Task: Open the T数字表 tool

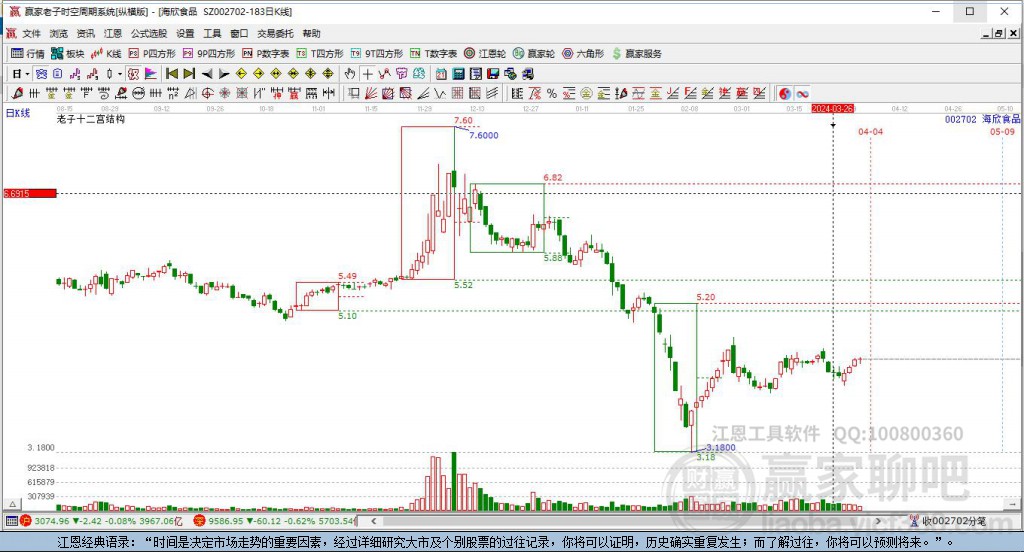Action: (x=434, y=54)
